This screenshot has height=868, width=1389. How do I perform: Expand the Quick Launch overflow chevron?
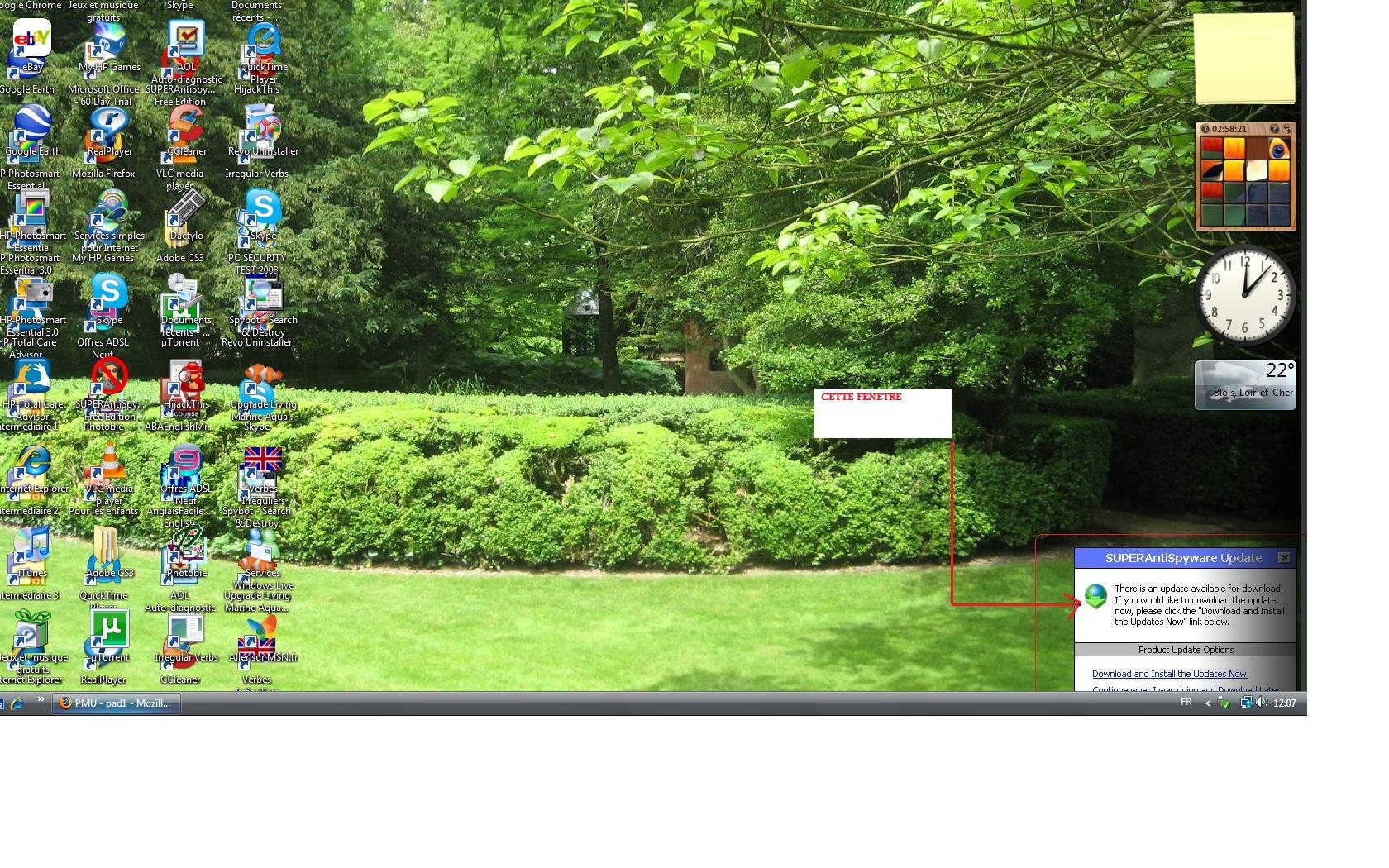[41, 700]
